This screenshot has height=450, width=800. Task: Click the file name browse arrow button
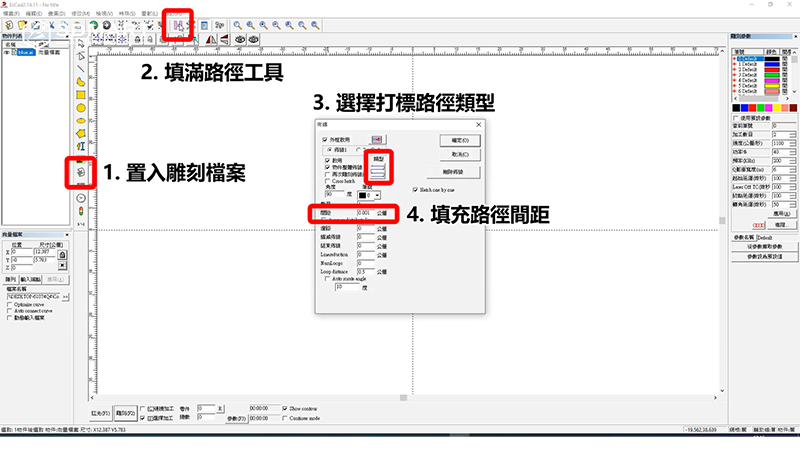pos(66,297)
